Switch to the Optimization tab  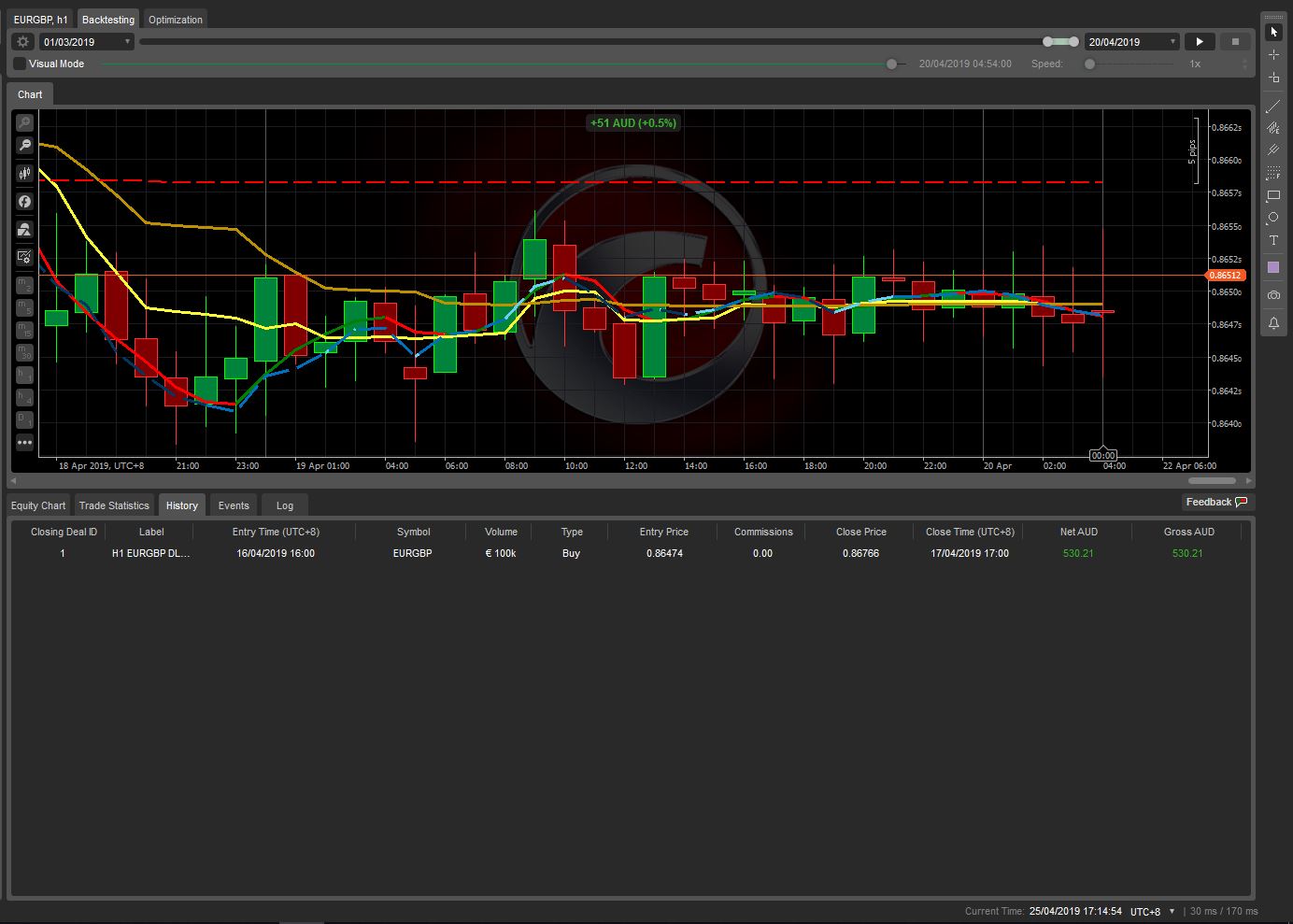[x=176, y=20]
